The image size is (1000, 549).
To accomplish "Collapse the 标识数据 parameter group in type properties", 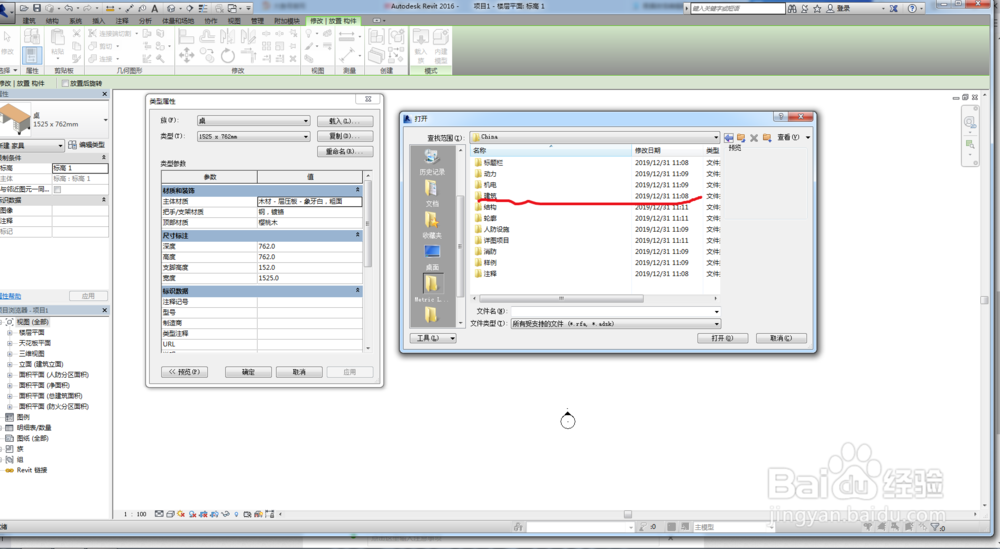I will coord(357,290).
